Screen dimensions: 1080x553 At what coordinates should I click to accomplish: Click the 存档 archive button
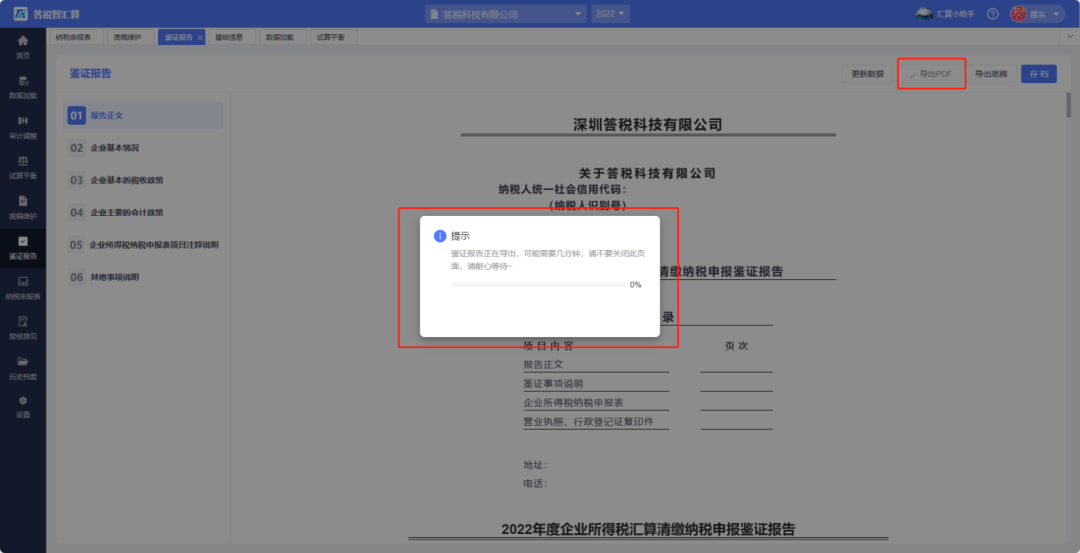click(x=1039, y=74)
